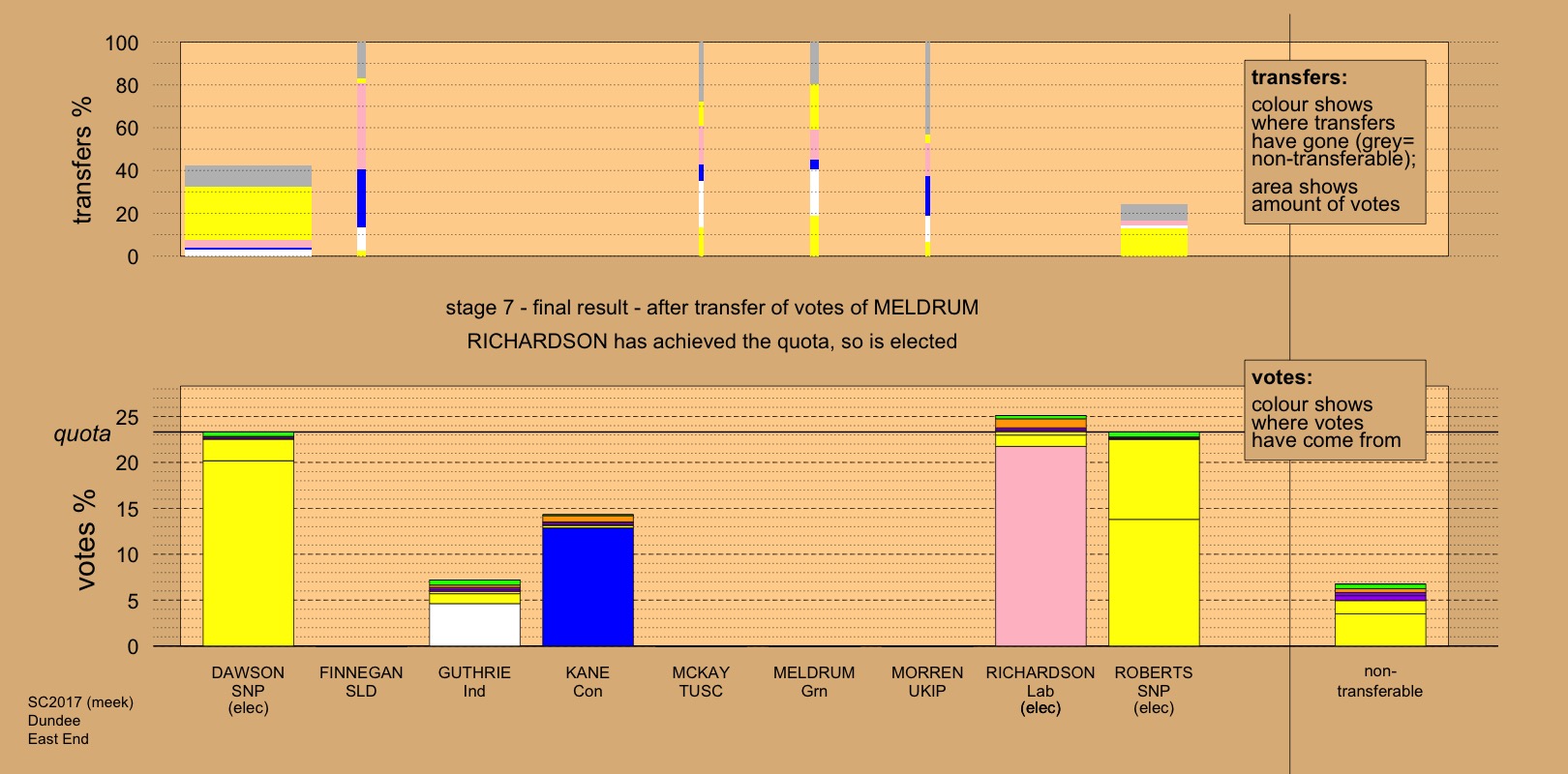Click the transfers legend box
Image resolution: width=1568 pixels, height=774 pixels.
(x=1334, y=142)
